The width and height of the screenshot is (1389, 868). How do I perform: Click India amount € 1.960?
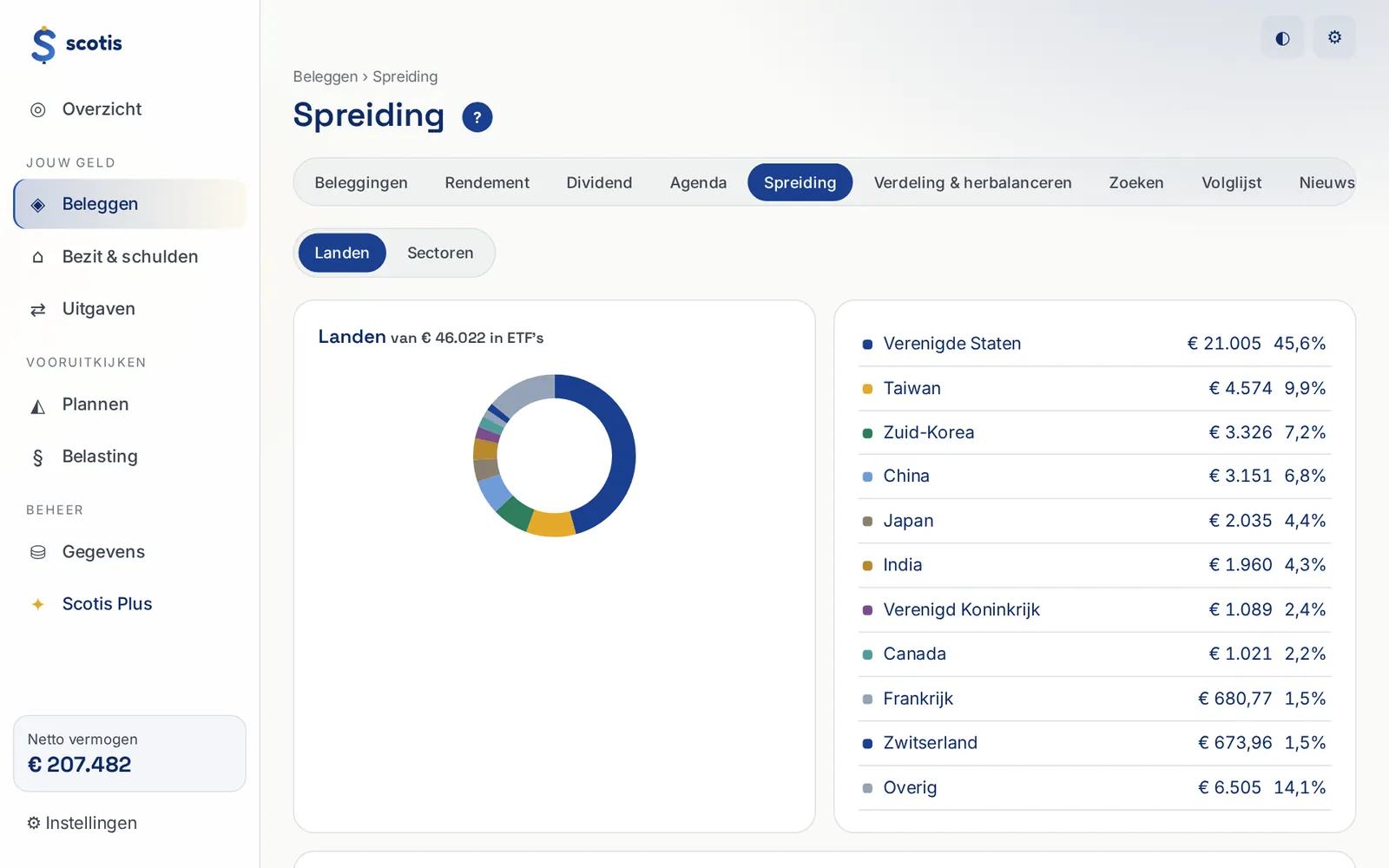click(1241, 565)
